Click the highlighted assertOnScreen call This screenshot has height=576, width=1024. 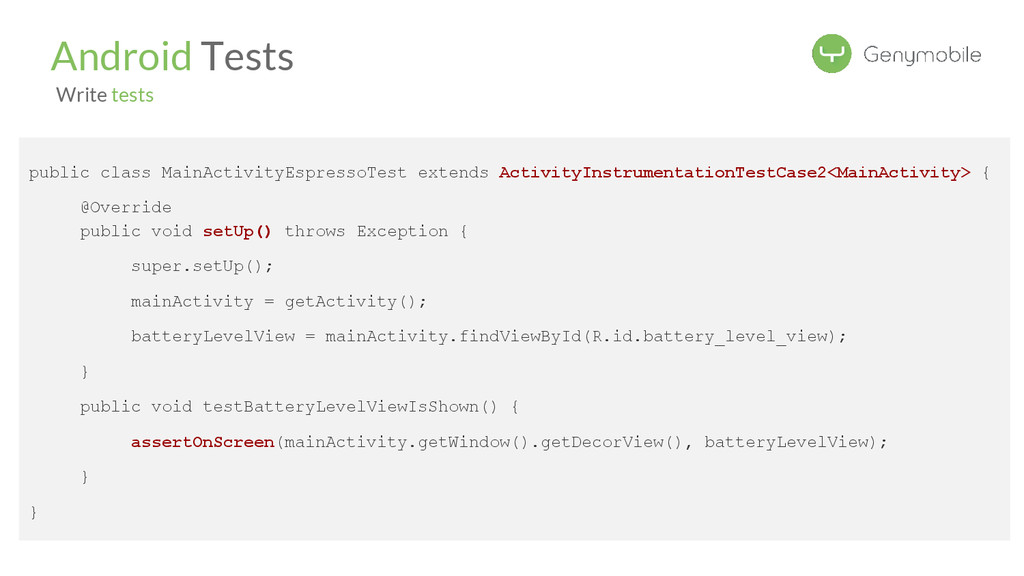click(202, 442)
